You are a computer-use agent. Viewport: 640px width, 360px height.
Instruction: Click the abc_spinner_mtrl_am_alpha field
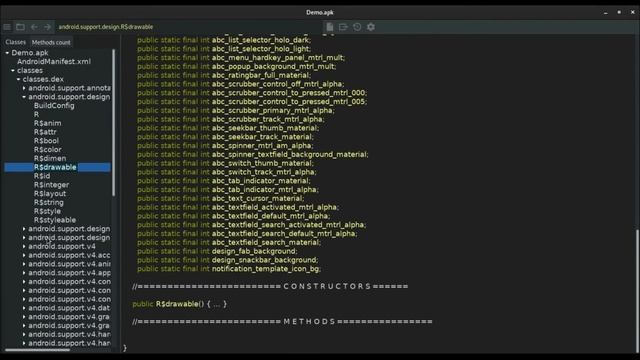(225, 145)
